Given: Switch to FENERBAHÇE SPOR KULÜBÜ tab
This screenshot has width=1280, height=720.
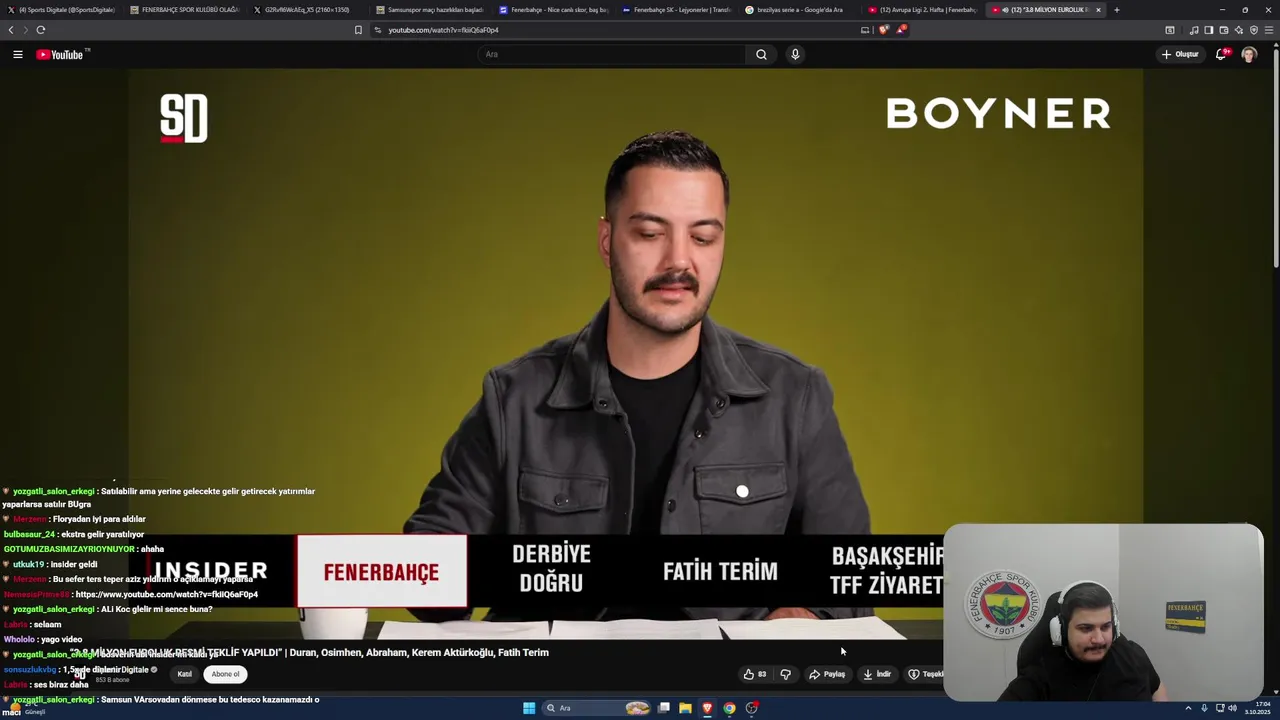Looking at the screenshot, I should pos(185,10).
